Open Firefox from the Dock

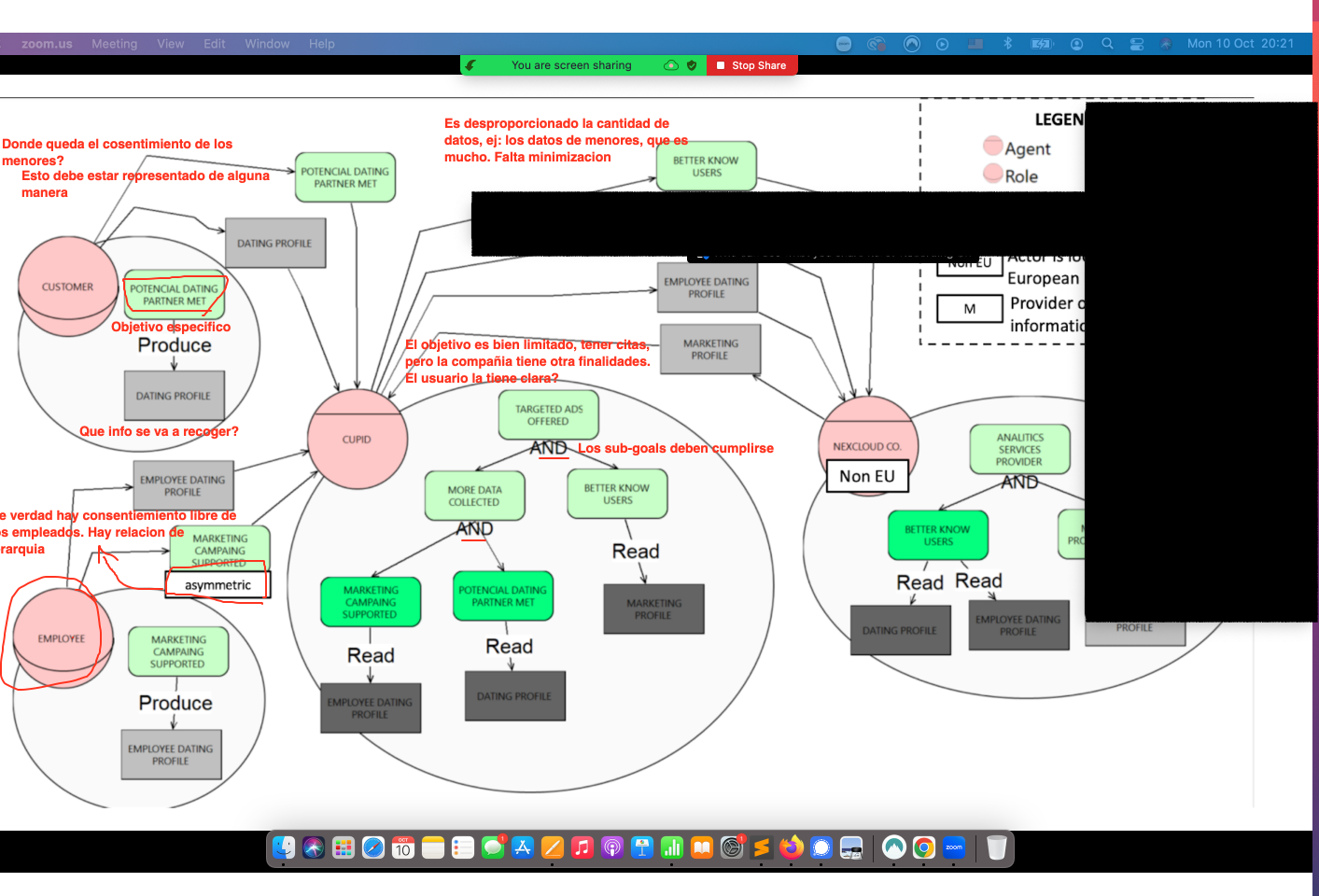(x=792, y=847)
